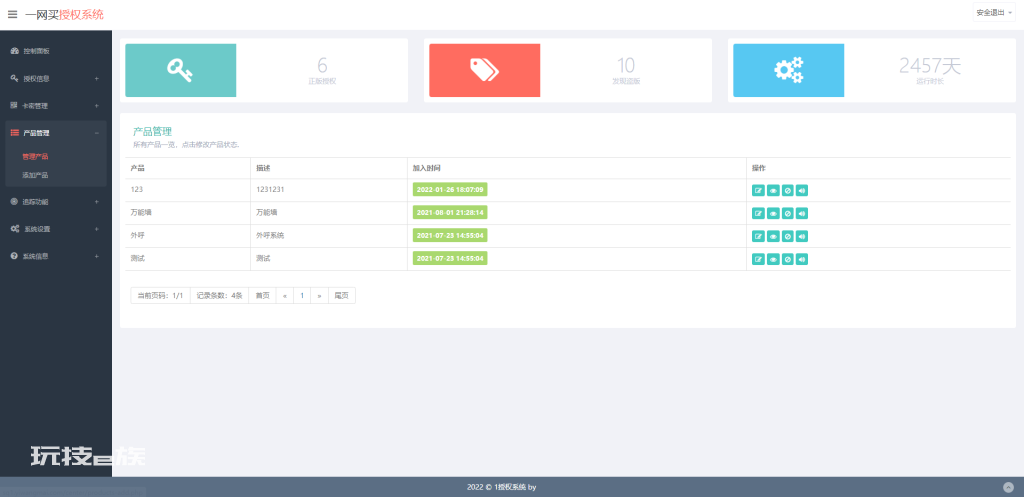Expand the 追踪功能 plus sign
Viewport: 1024px width, 497px height.
[97, 202]
